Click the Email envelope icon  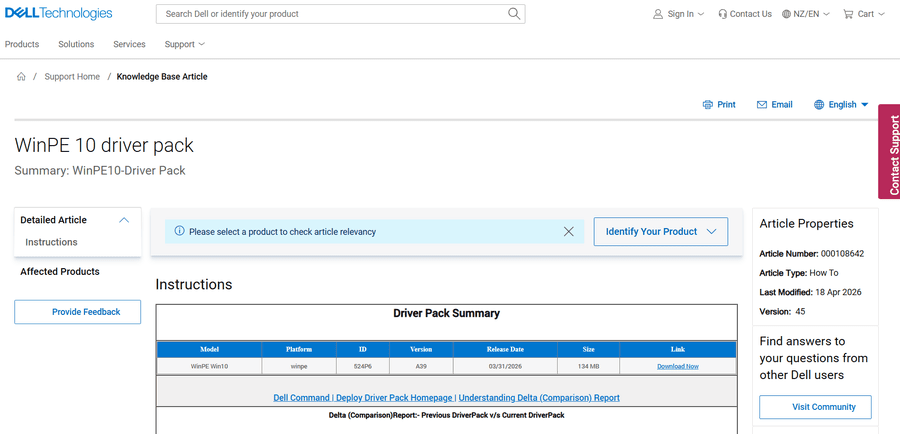coord(762,104)
